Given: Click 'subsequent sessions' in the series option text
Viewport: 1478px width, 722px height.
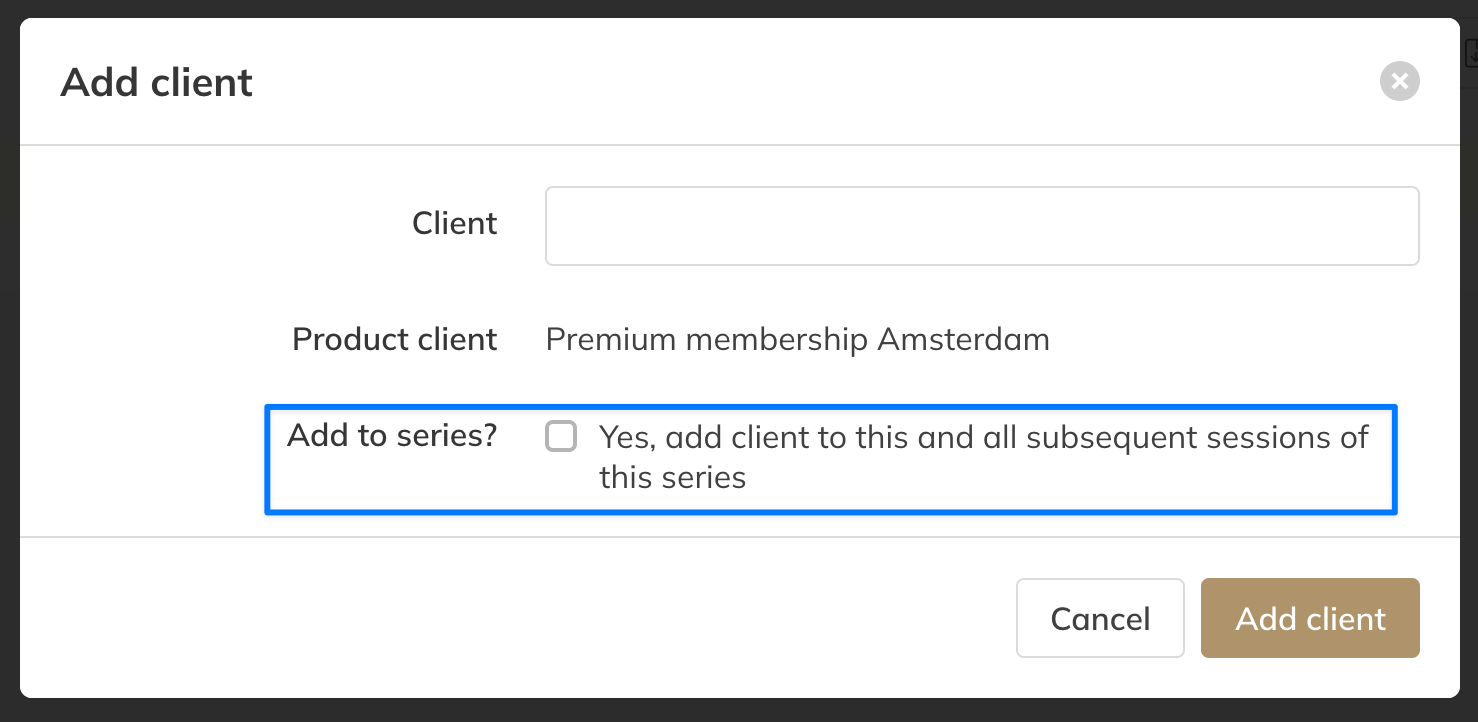Looking at the screenshot, I should [x=1153, y=438].
